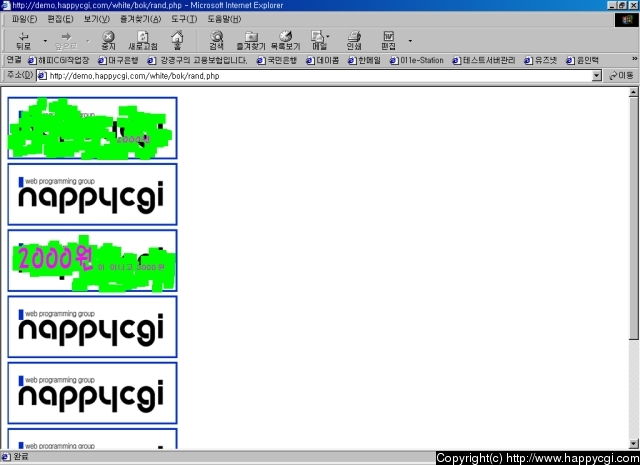Click the Print (인쇄) toolbar icon

354,41
